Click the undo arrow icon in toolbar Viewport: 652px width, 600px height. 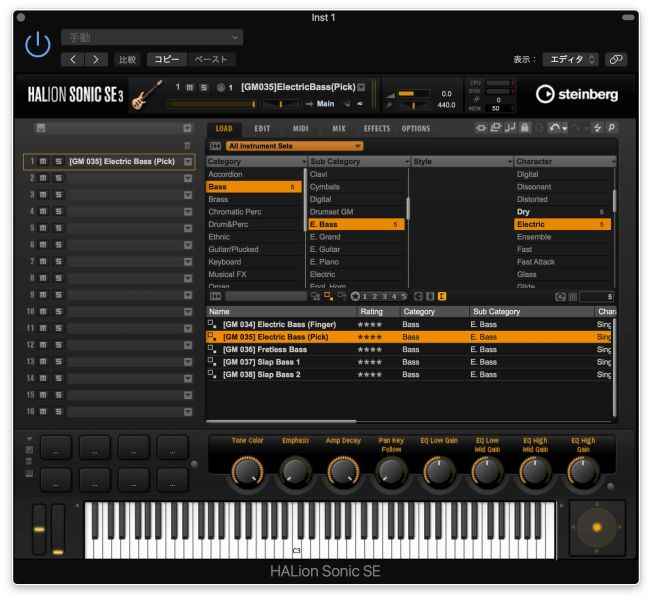(556, 128)
